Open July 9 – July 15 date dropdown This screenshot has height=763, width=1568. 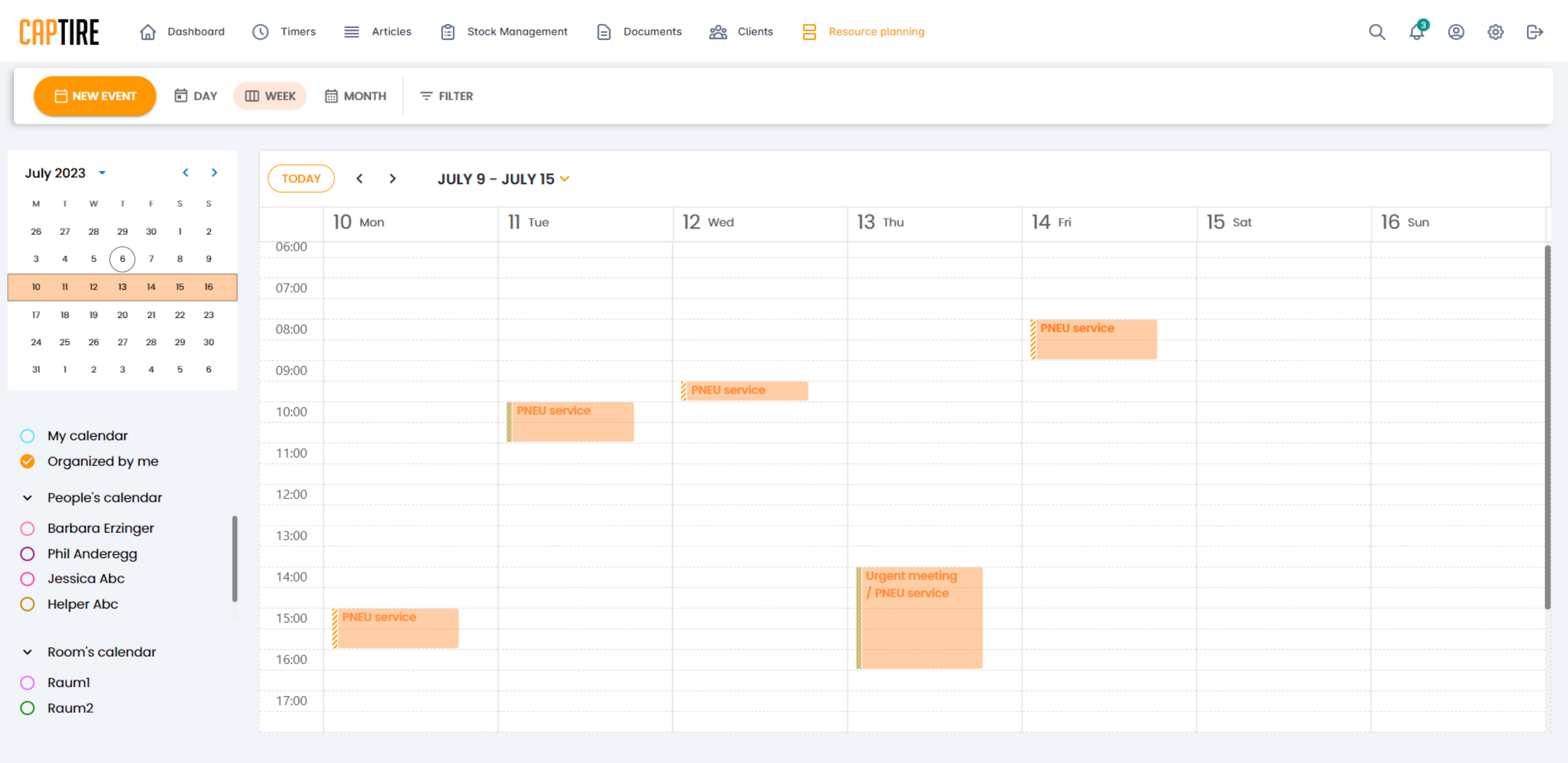tap(503, 179)
